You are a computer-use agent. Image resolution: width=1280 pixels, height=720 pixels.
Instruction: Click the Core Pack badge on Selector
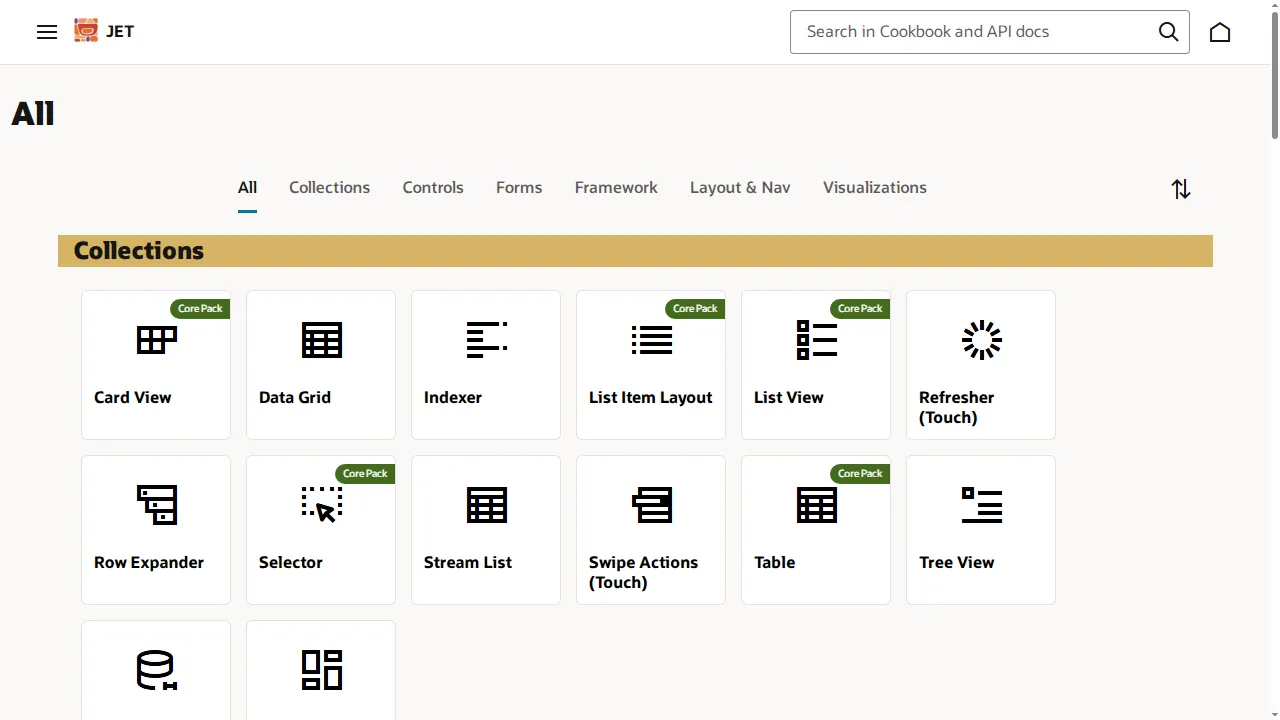(x=365, y=474)
